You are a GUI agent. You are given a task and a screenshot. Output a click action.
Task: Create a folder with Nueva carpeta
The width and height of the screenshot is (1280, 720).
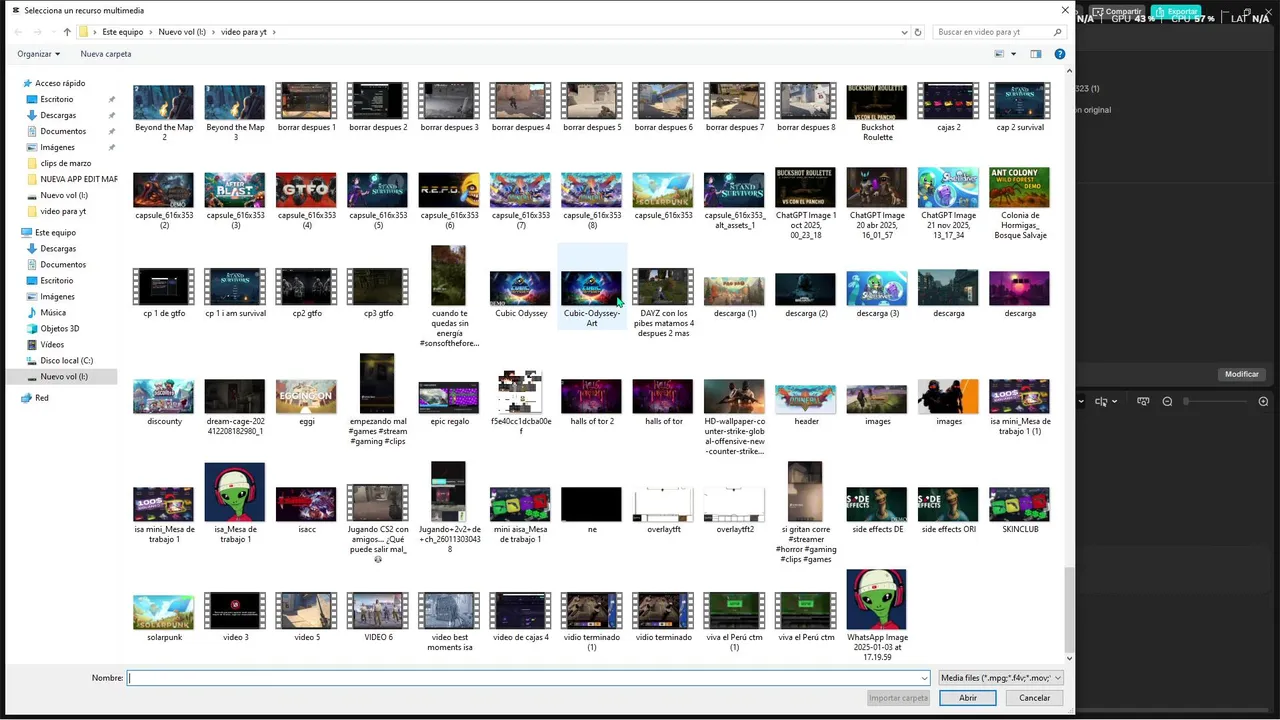click(x=106, y=54)
